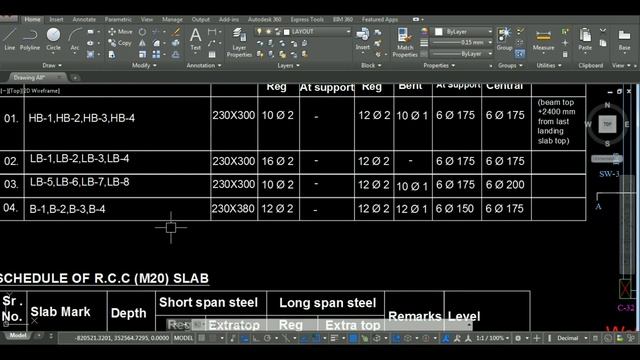Expand the Annotation panel
The width and height of the screenshot is (640, 360).
click(x=204, y=65)
